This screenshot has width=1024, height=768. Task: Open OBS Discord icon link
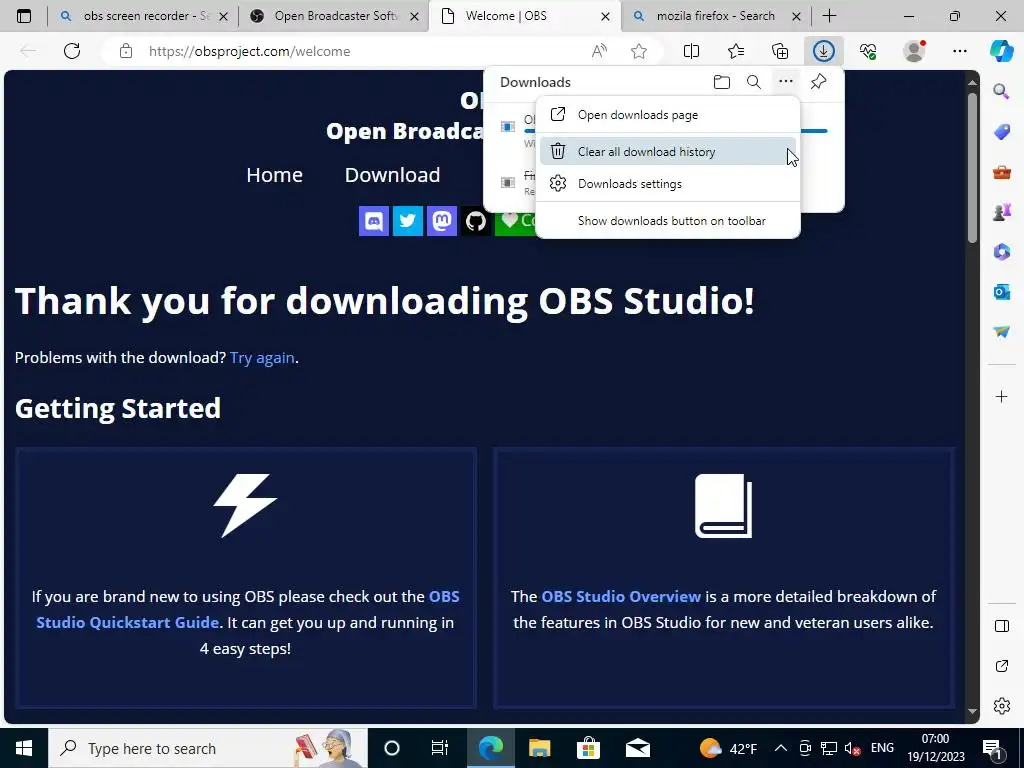pos(374,221)
